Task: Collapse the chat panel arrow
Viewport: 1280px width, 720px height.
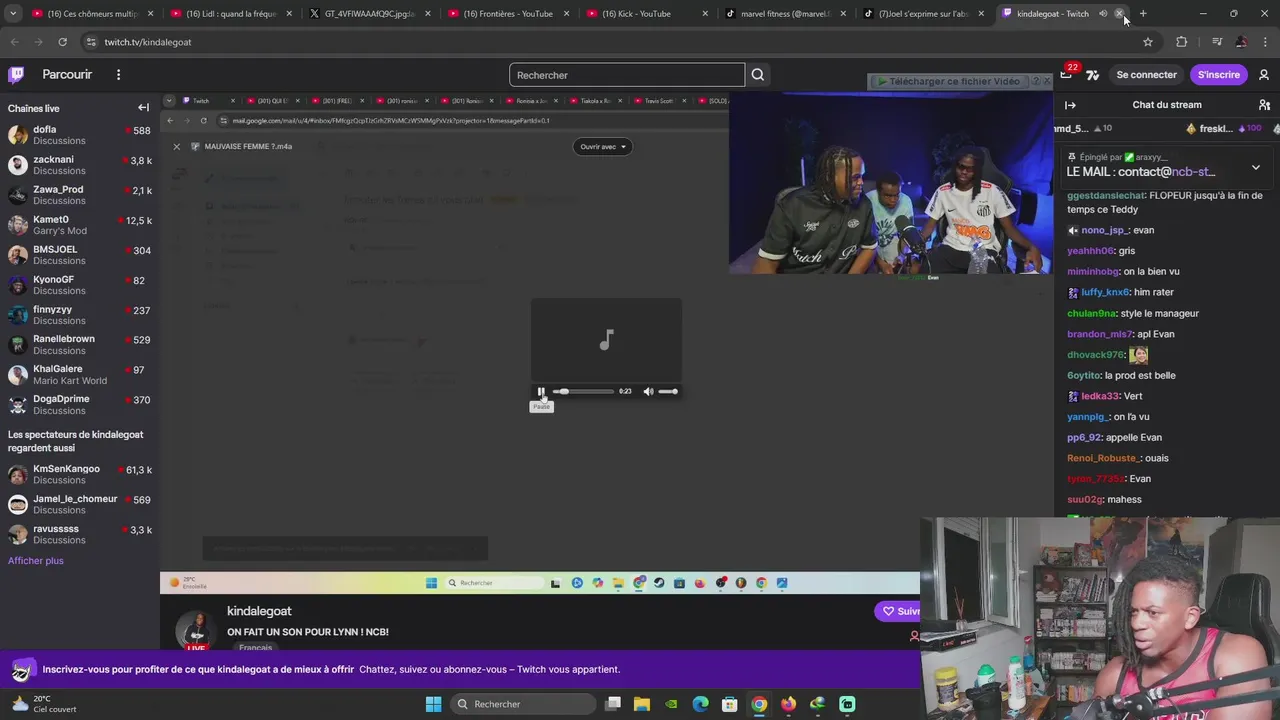Action: [1070, 105]
